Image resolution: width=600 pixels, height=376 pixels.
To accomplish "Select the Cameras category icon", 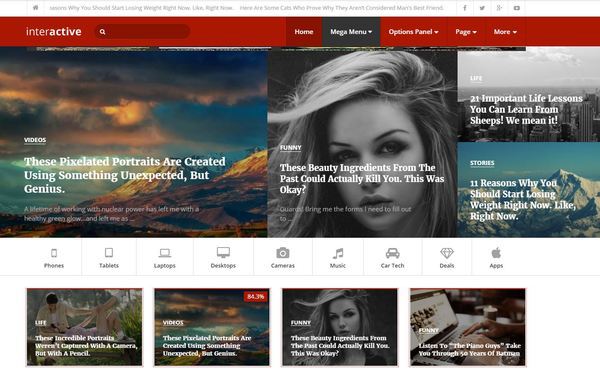I will [x=283, y=253].
